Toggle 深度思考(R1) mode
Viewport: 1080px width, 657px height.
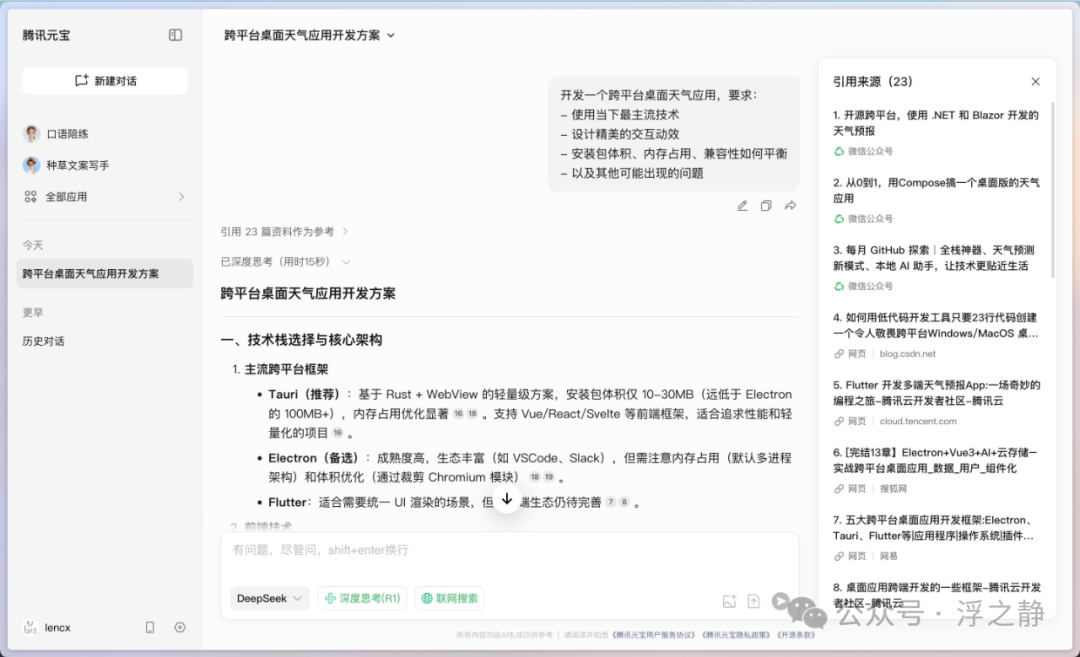[x=362, y=598]
